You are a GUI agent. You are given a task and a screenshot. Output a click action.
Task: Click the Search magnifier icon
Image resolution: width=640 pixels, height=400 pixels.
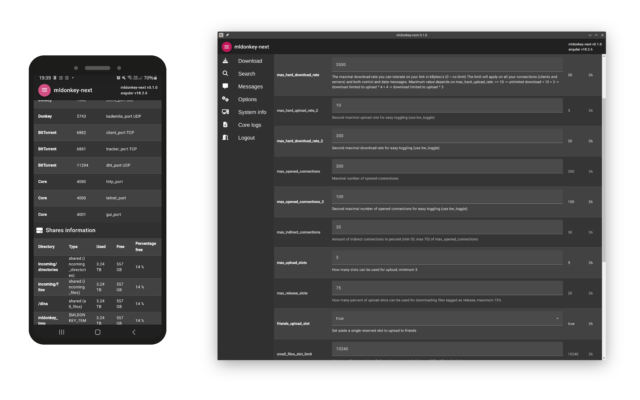226,74
